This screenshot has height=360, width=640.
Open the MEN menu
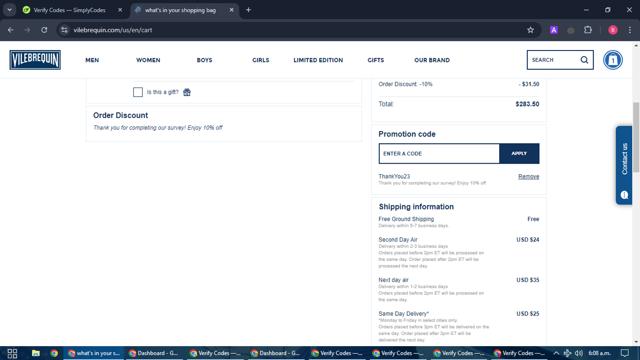click(92, 60)
